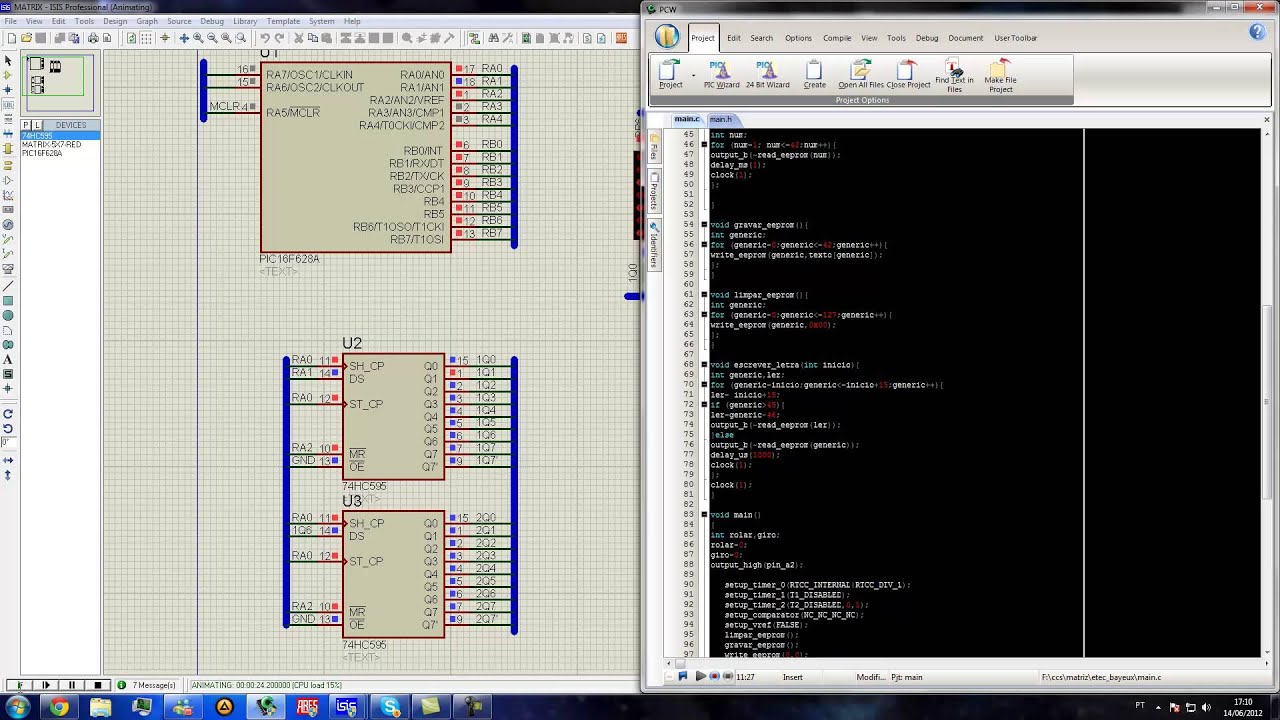Open the Debug menu in ISIS
This screenshot has height=720, width=1280.
point(212,21)
